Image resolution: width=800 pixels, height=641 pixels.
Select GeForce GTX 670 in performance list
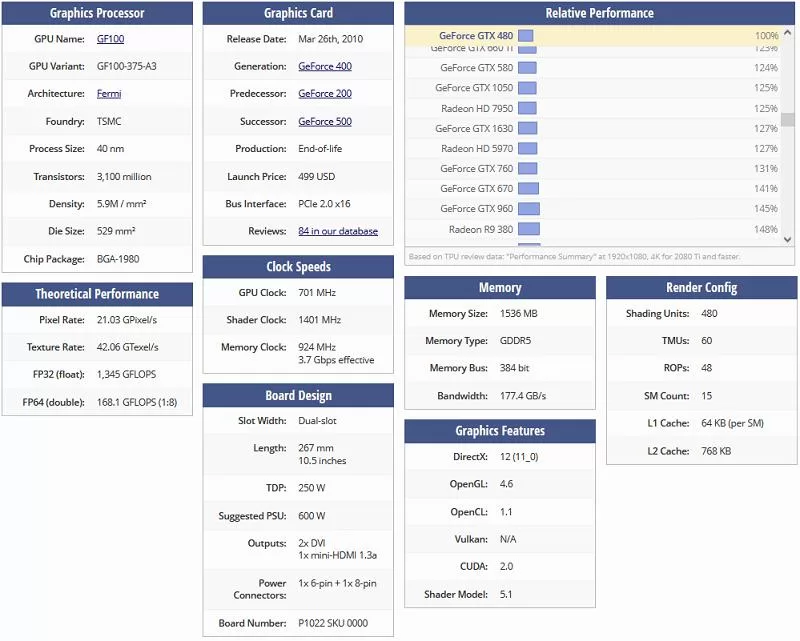(x=476, y=188)
